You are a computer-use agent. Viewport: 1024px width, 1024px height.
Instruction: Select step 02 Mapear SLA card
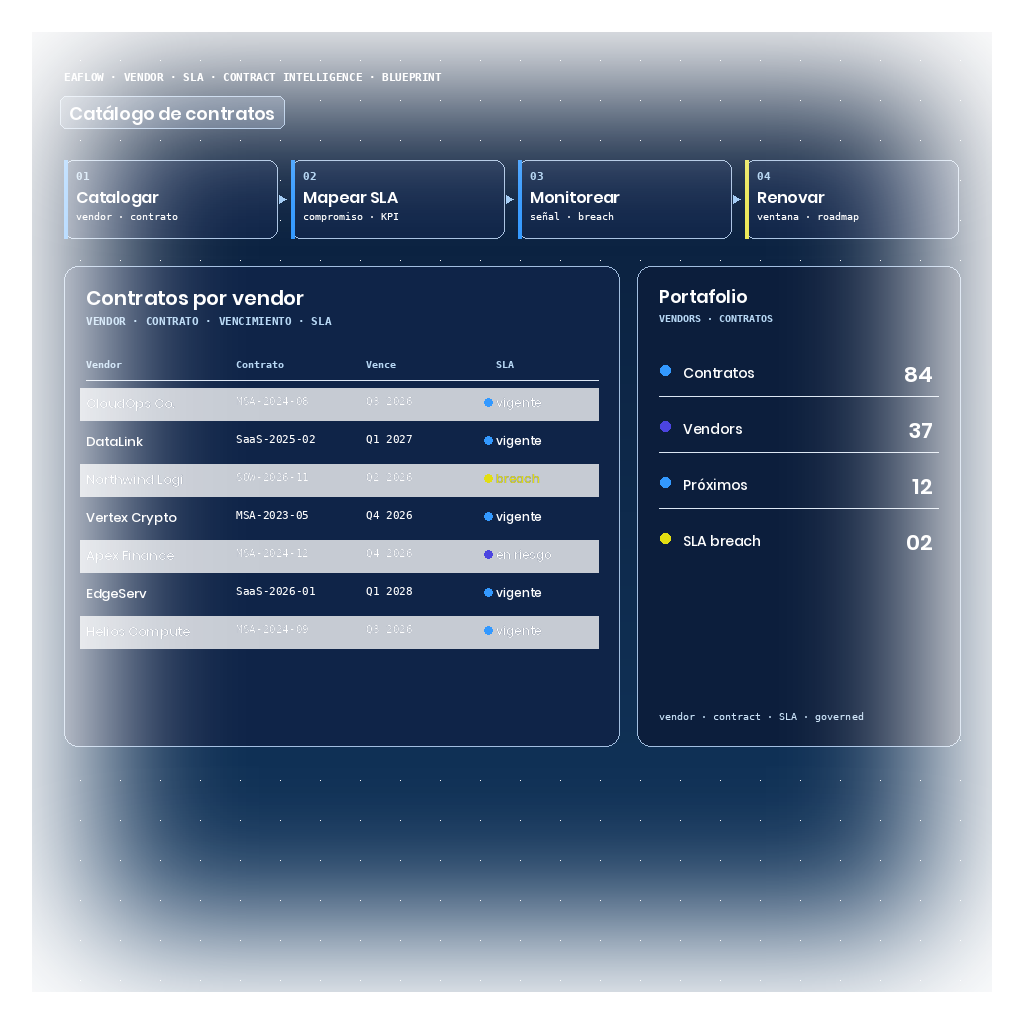[398, 200]
